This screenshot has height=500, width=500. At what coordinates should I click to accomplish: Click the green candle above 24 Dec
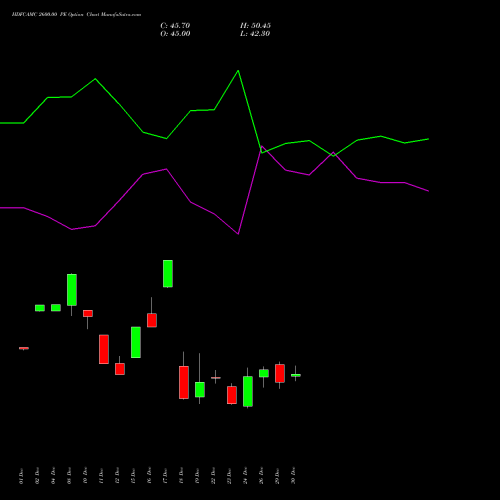coord(248,391)
